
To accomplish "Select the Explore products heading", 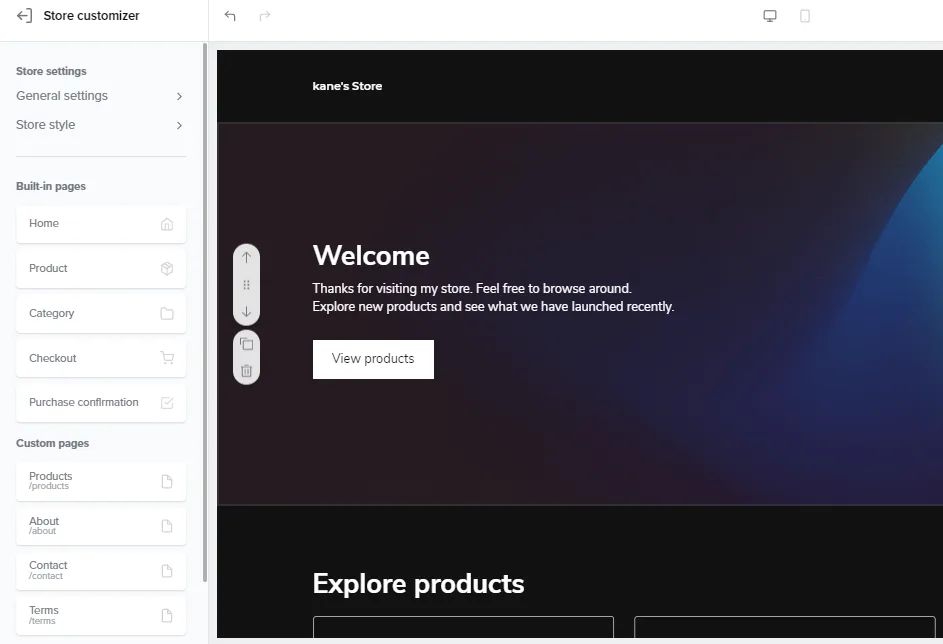I will pos(418,584).
